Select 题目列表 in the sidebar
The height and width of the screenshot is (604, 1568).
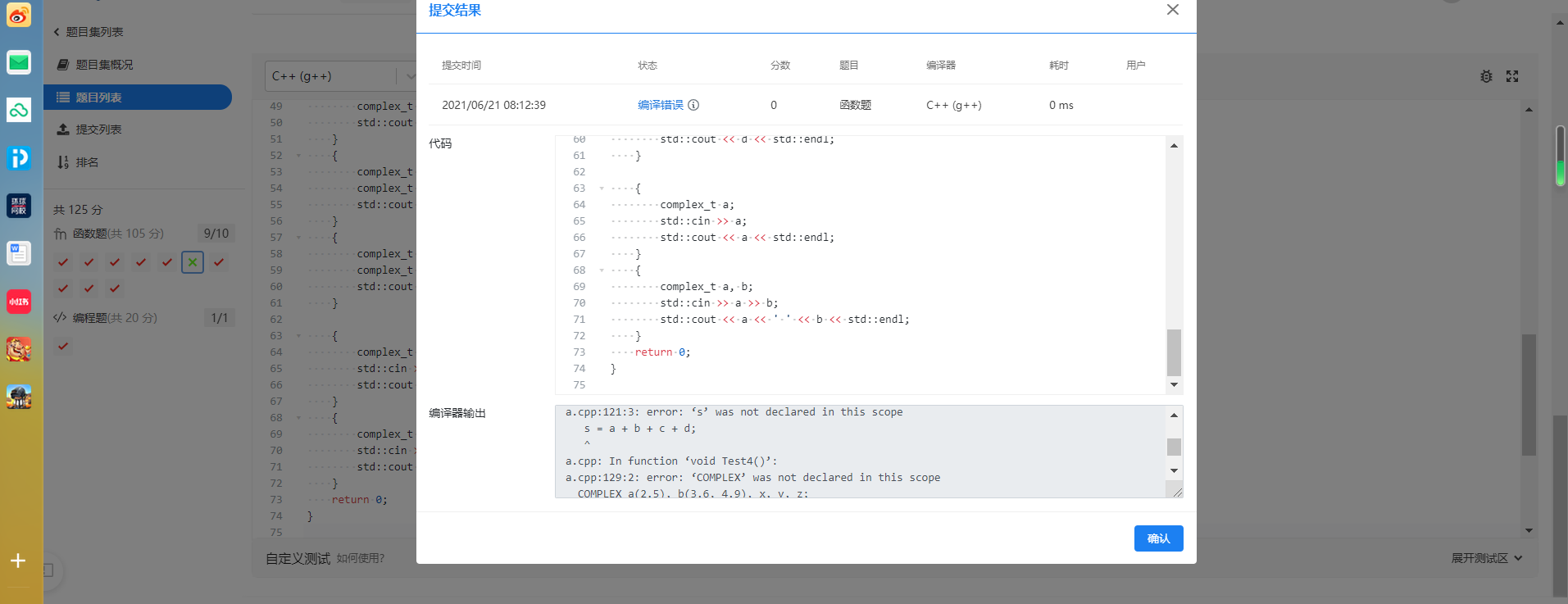pos(137,98)
